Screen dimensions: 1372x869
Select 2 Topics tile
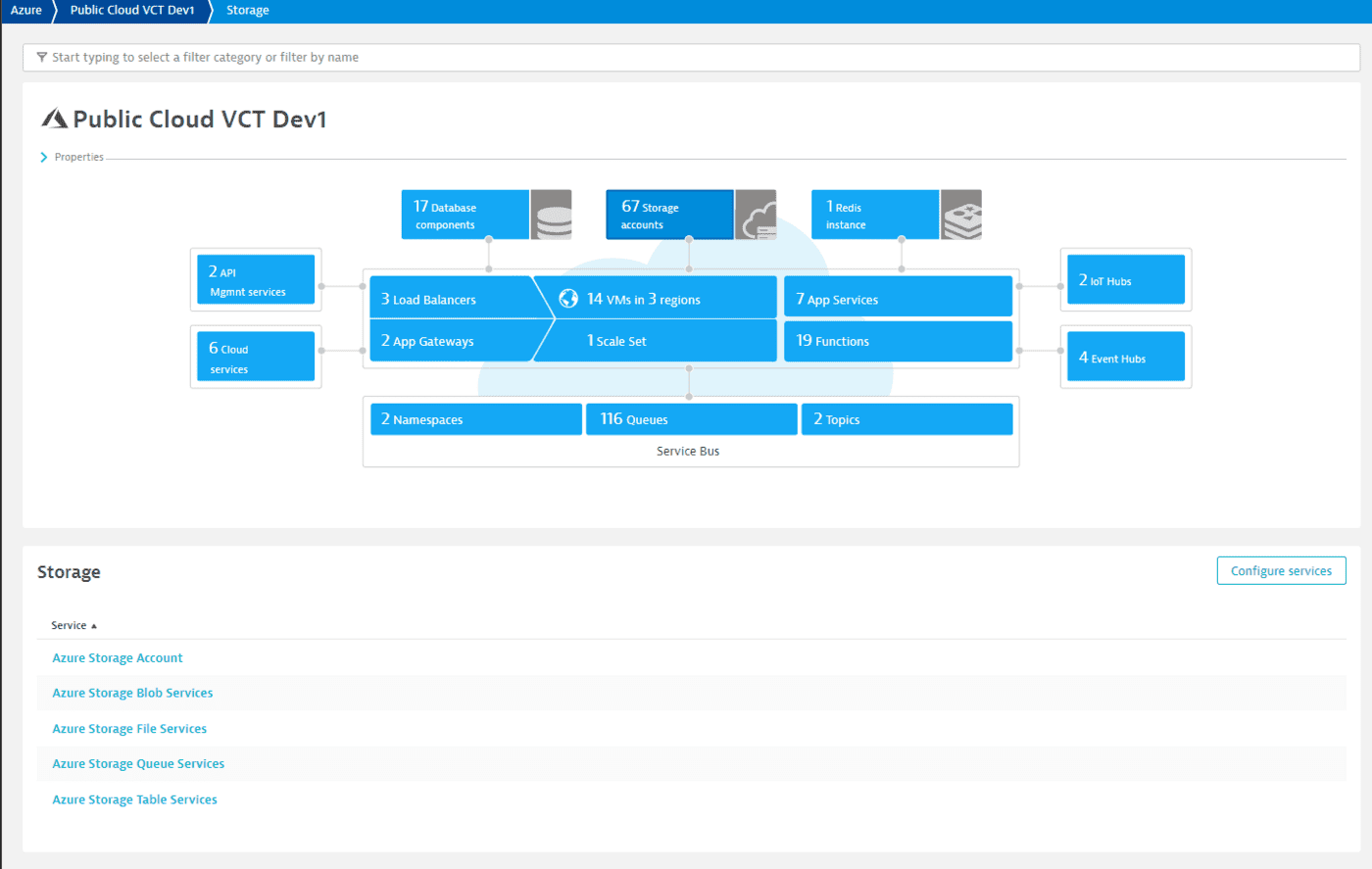907,418
